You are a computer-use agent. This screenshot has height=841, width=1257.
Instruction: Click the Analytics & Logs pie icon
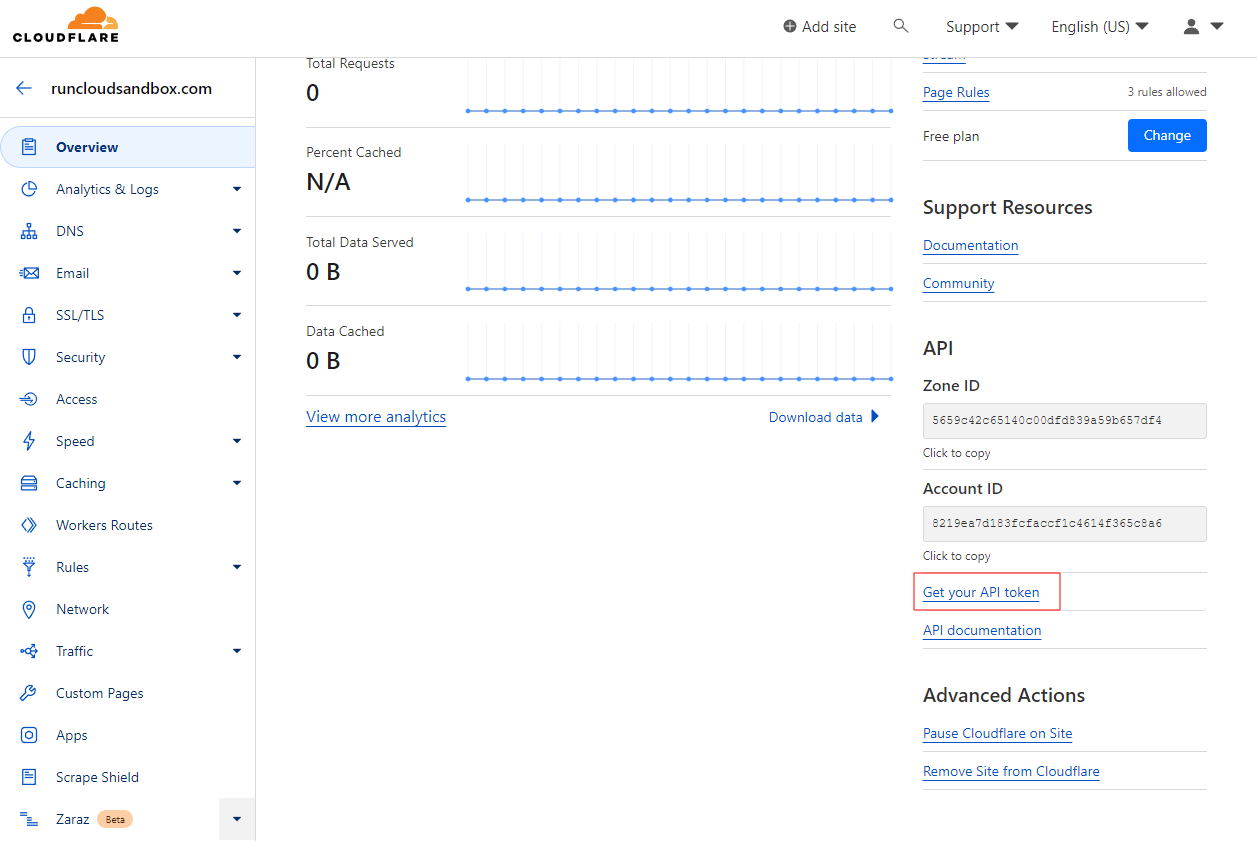point(29,189)
